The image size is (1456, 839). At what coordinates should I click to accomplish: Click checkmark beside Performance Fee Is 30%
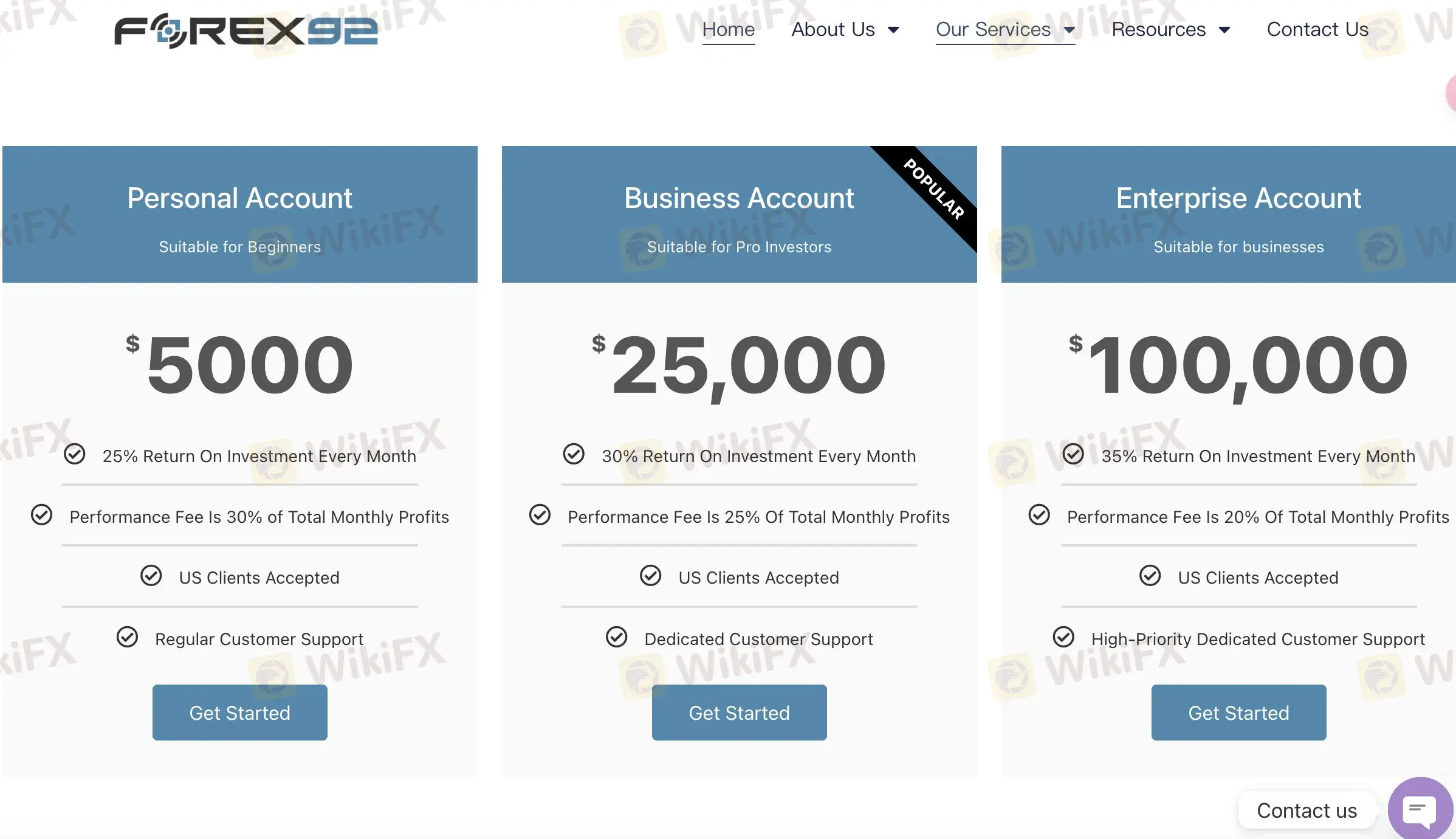[x=42, y=515]
